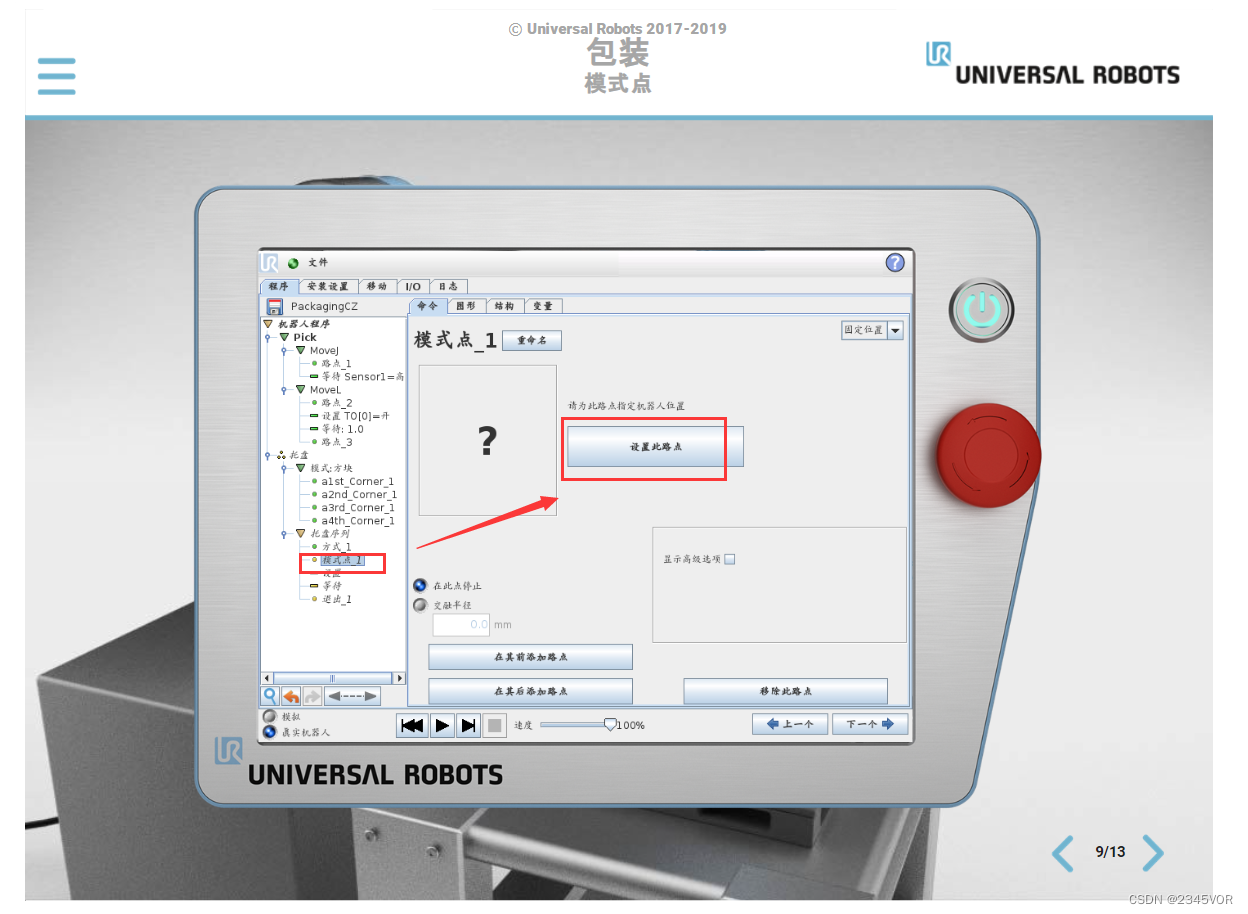Click the tree scrollbar left arrow

[266, 679]
